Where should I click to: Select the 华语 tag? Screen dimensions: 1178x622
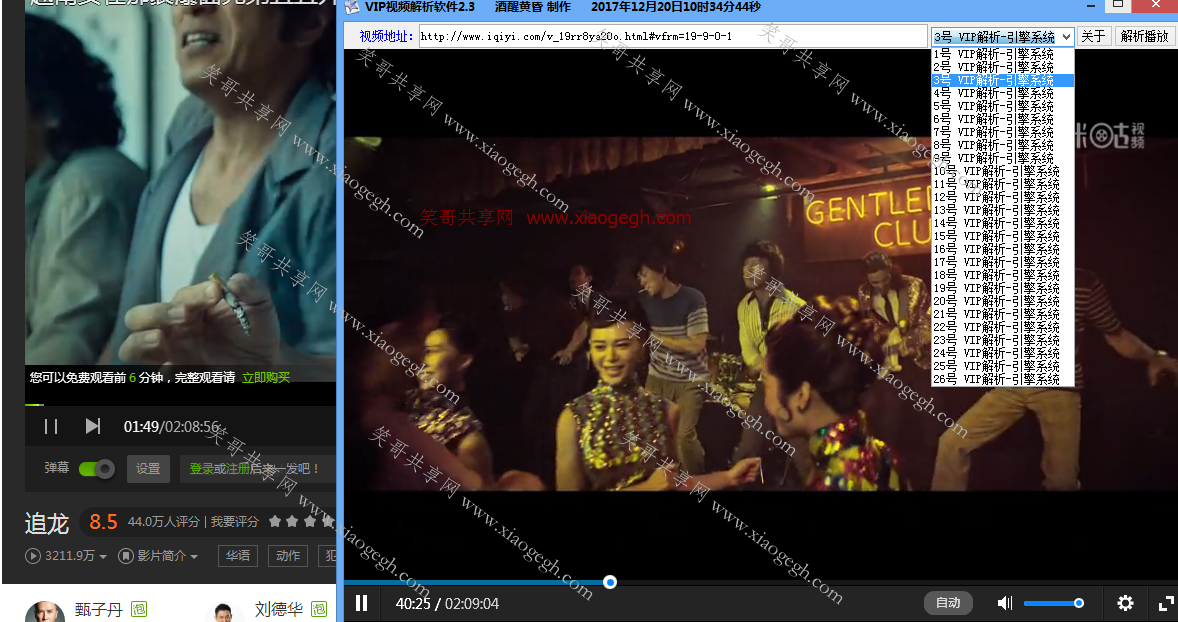click(x=238, y=556)
